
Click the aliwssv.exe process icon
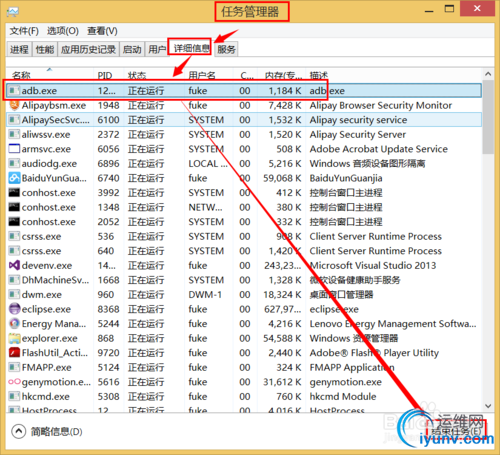point(14,134)
